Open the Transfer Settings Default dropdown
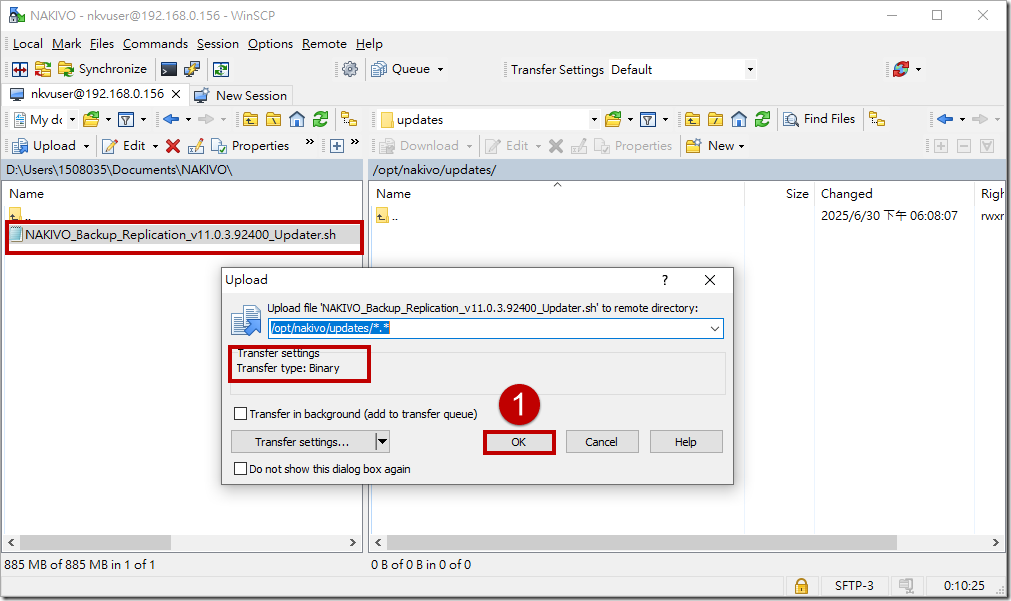1011x601 pixels. (750, 69)
